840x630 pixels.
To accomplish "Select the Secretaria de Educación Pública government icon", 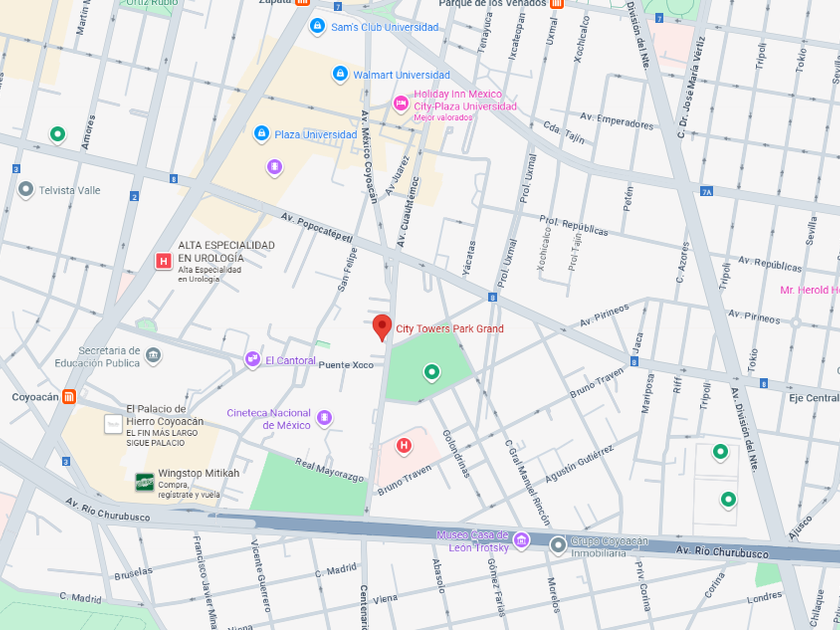I will pyautogui.click(x=153, y=356).
